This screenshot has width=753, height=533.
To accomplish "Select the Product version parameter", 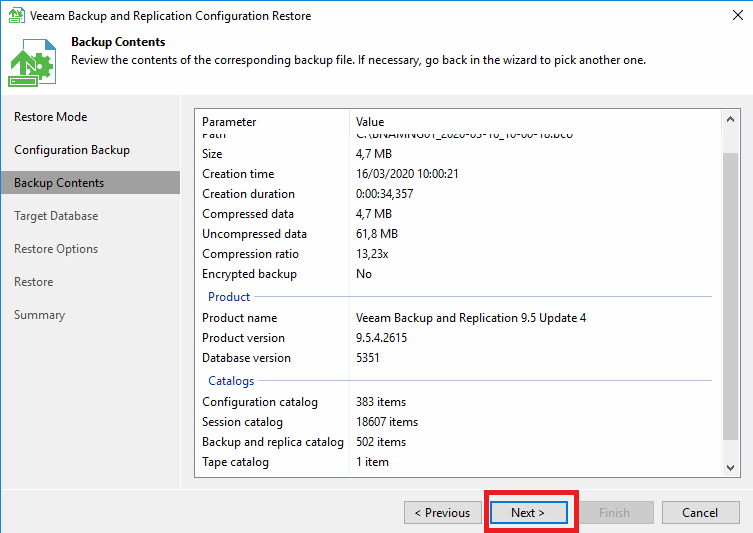I will 243,338.
